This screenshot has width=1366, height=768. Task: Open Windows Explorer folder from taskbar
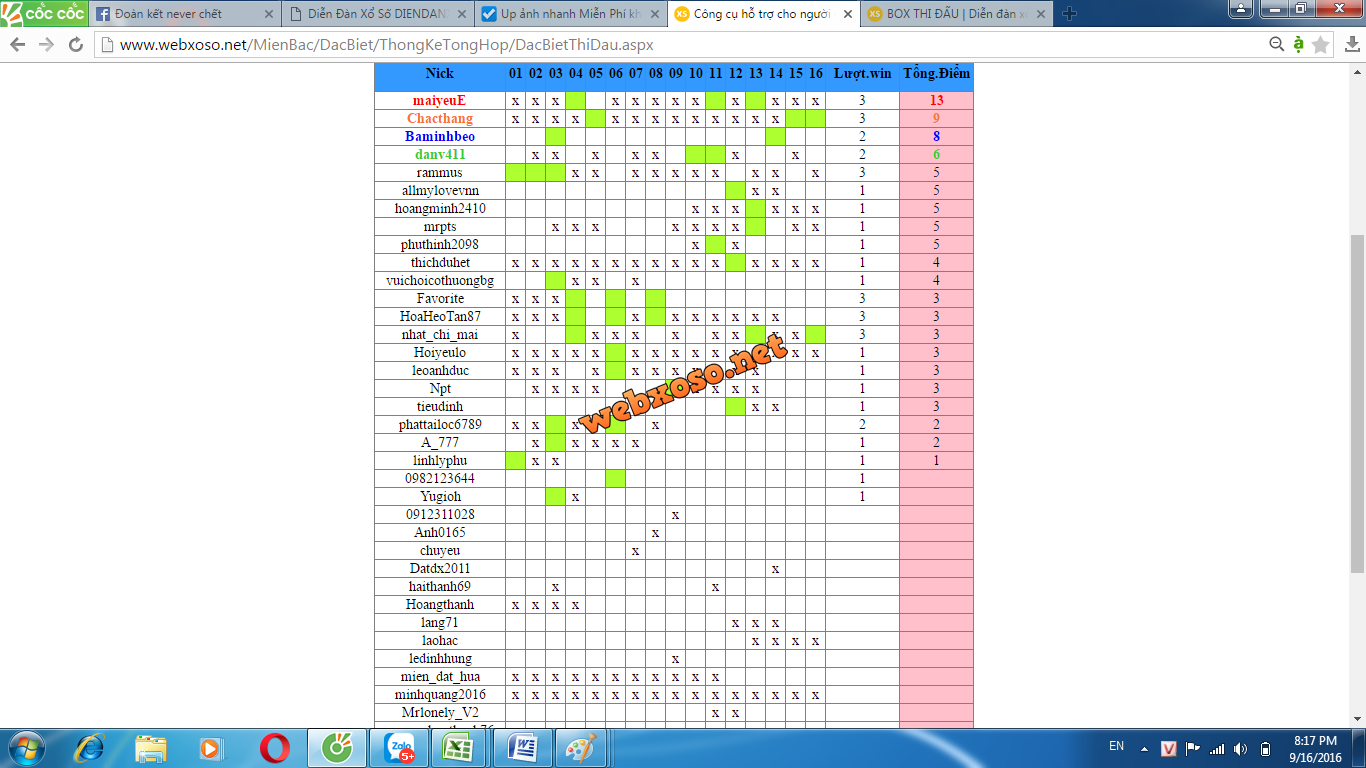tap(151, 748)
